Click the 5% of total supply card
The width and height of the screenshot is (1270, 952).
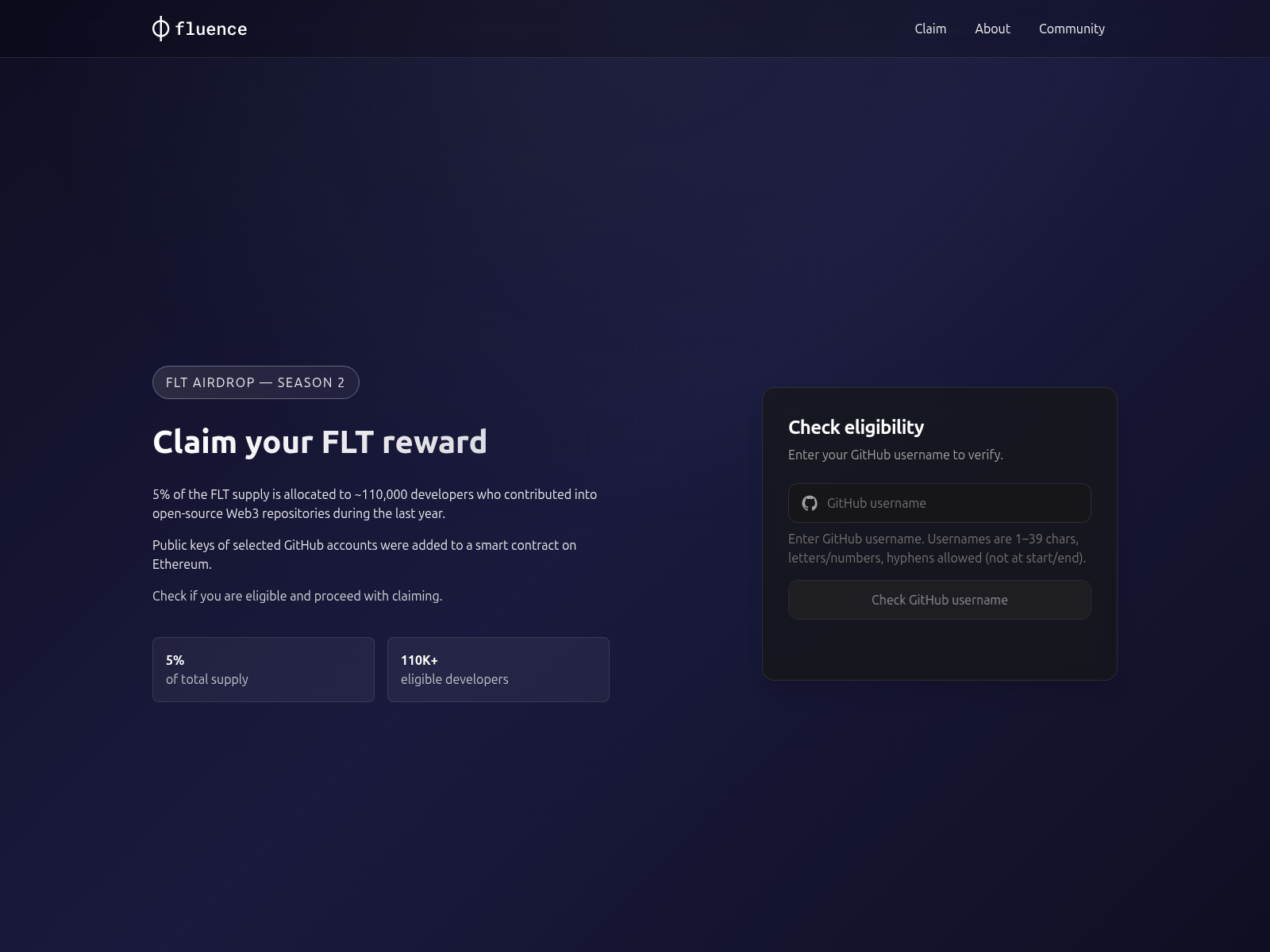(x=263, y=669)
